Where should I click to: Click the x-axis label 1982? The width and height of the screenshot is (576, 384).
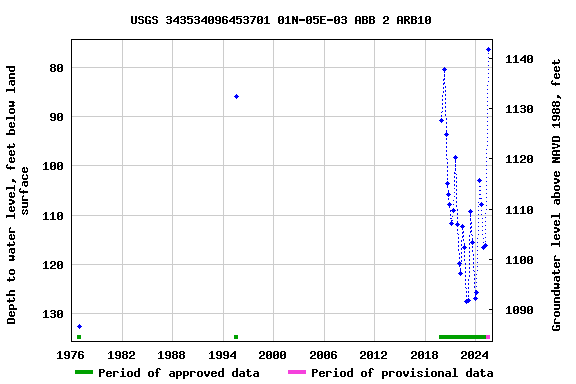(121, 355)
